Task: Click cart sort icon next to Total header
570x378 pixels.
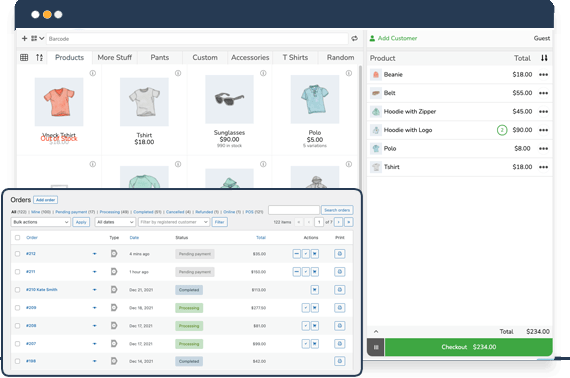Action: tap(544, 58)
